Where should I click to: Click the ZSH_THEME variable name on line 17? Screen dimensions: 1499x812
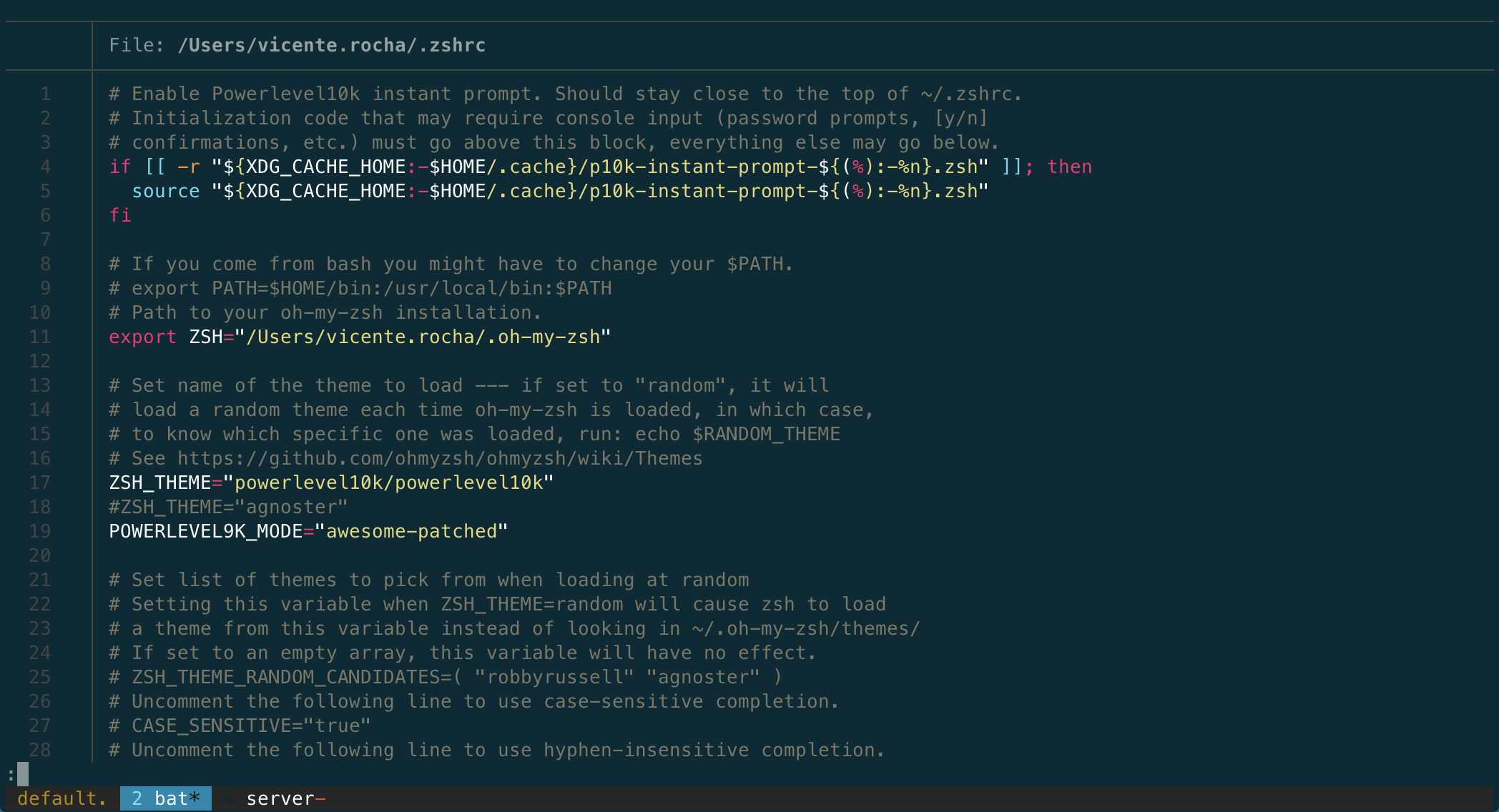160,482
